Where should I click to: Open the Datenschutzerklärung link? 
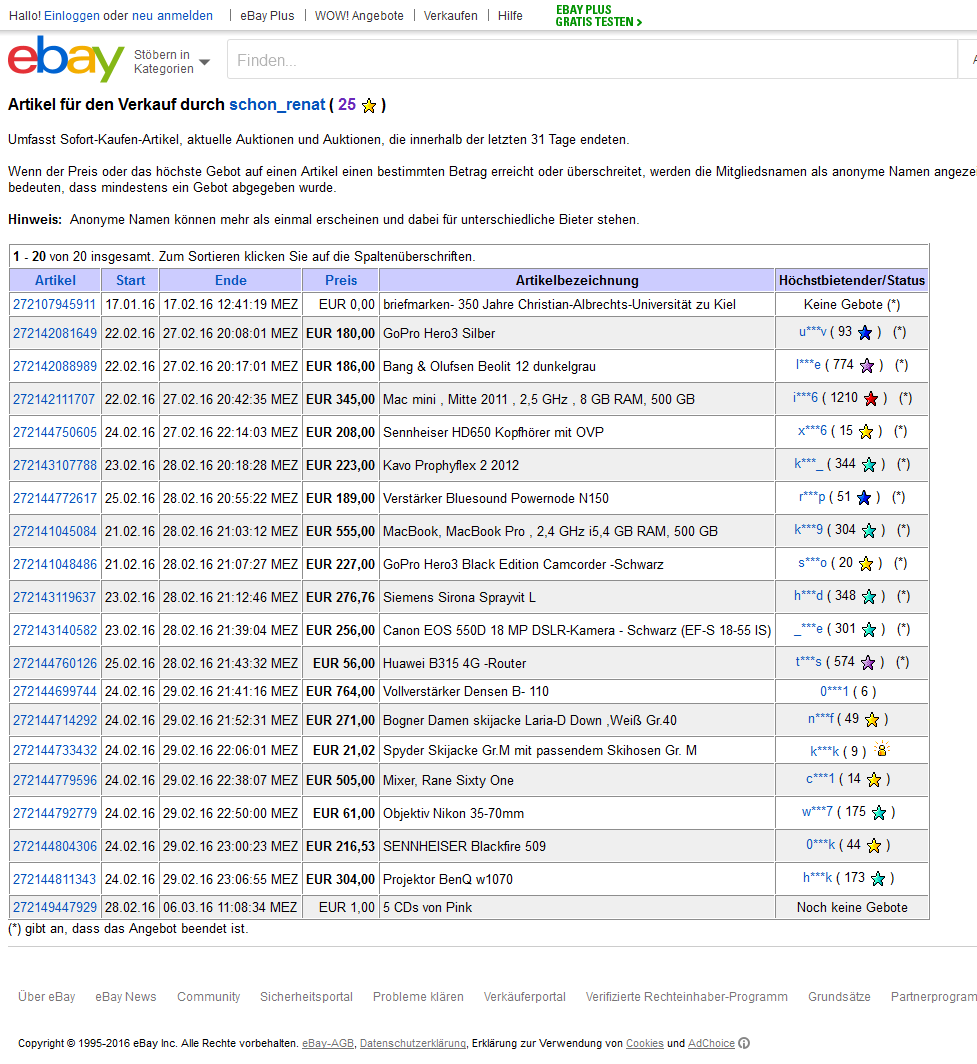click(x=413, y=1044)
